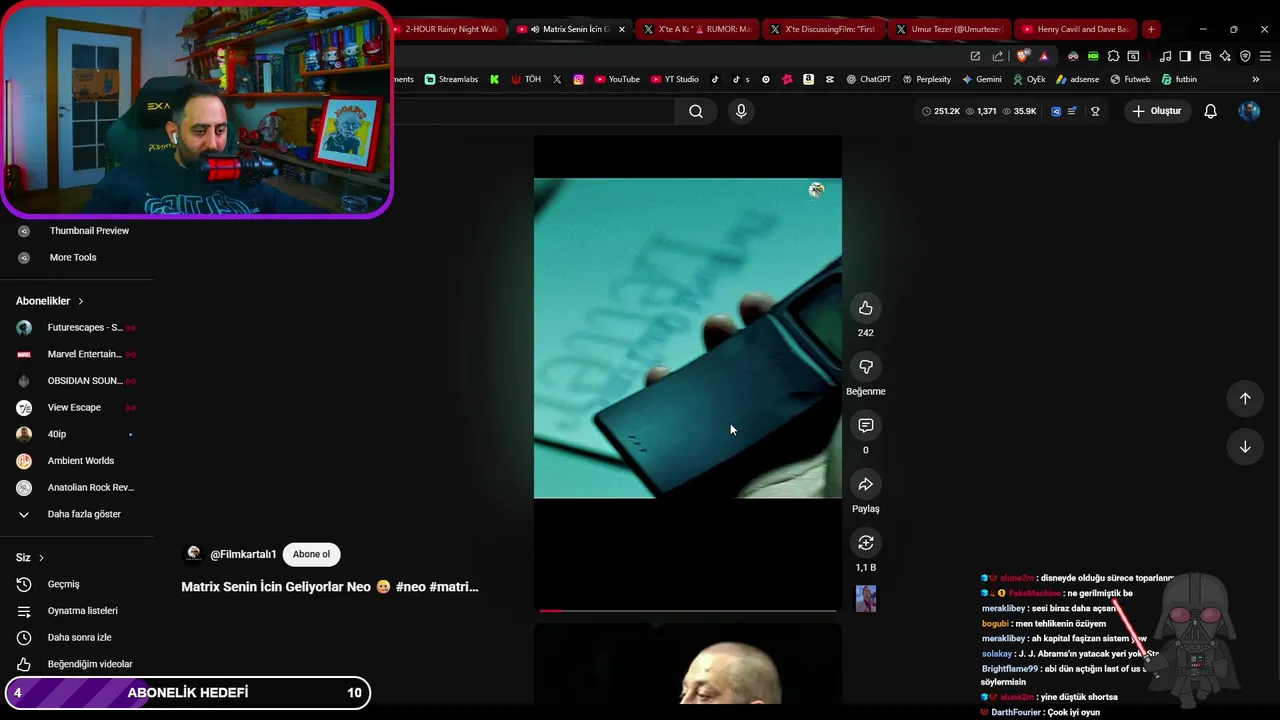Open Daha sonra izle list
Viewport: 1280px width, 720px height.
78,637
